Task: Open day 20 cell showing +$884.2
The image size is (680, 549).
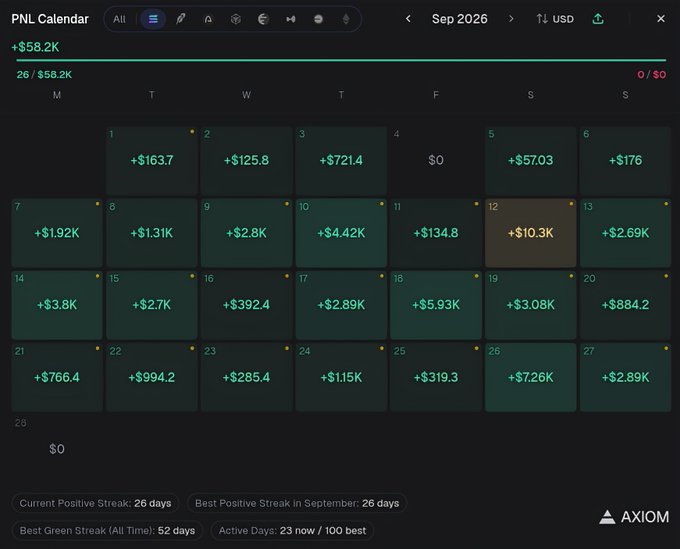Action: (625, 305)
